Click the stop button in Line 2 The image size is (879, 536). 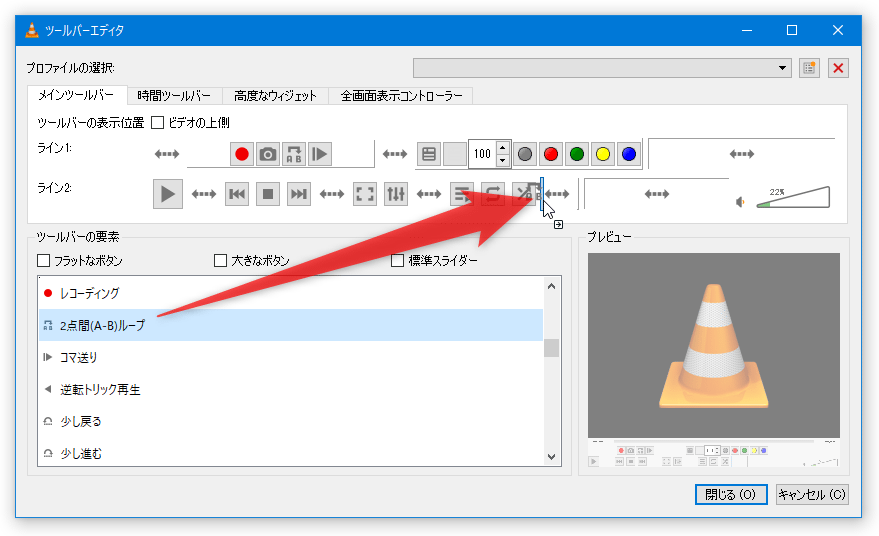tap(268, 194)
